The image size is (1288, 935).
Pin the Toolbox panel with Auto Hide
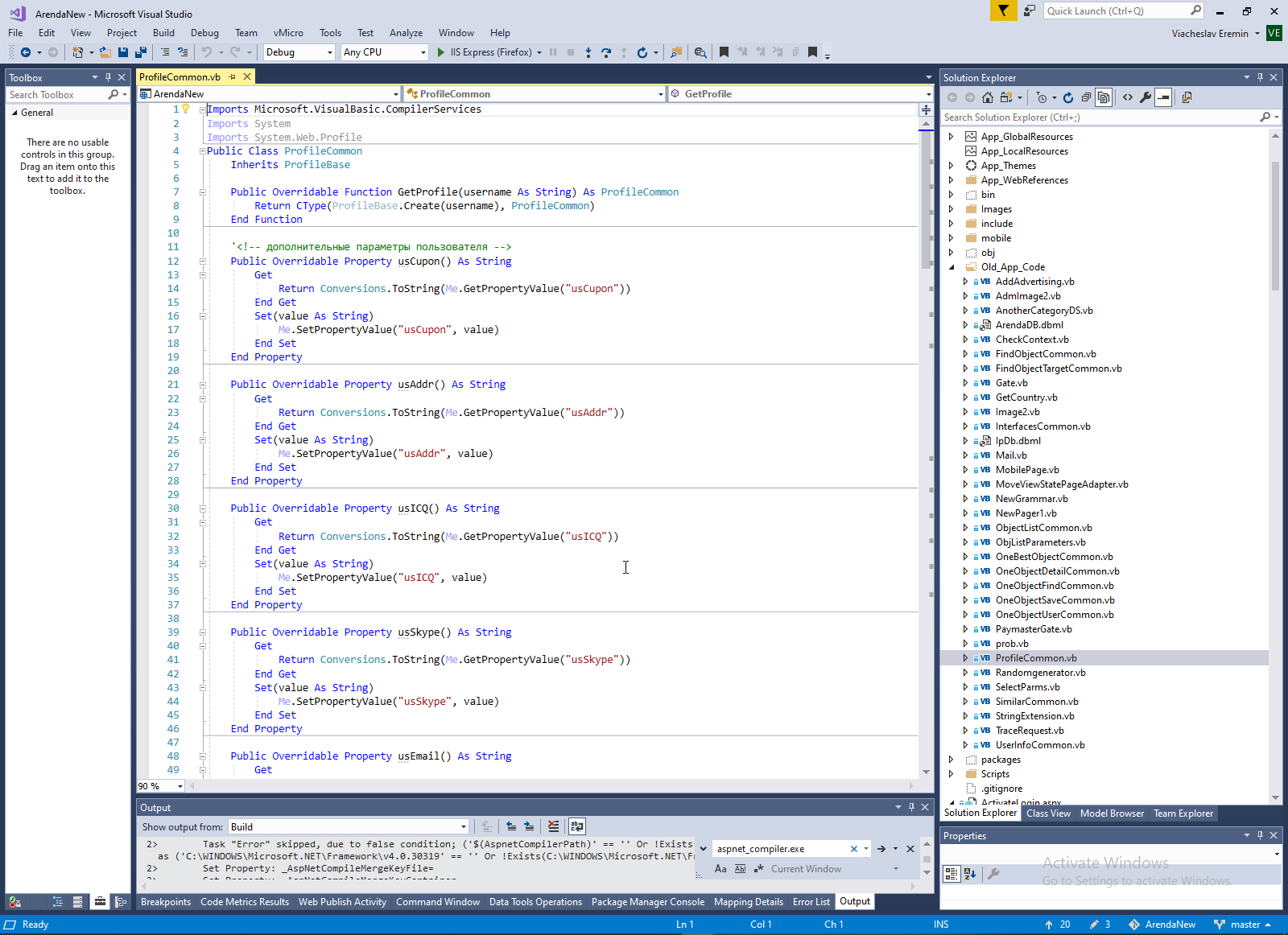point(108,78)
